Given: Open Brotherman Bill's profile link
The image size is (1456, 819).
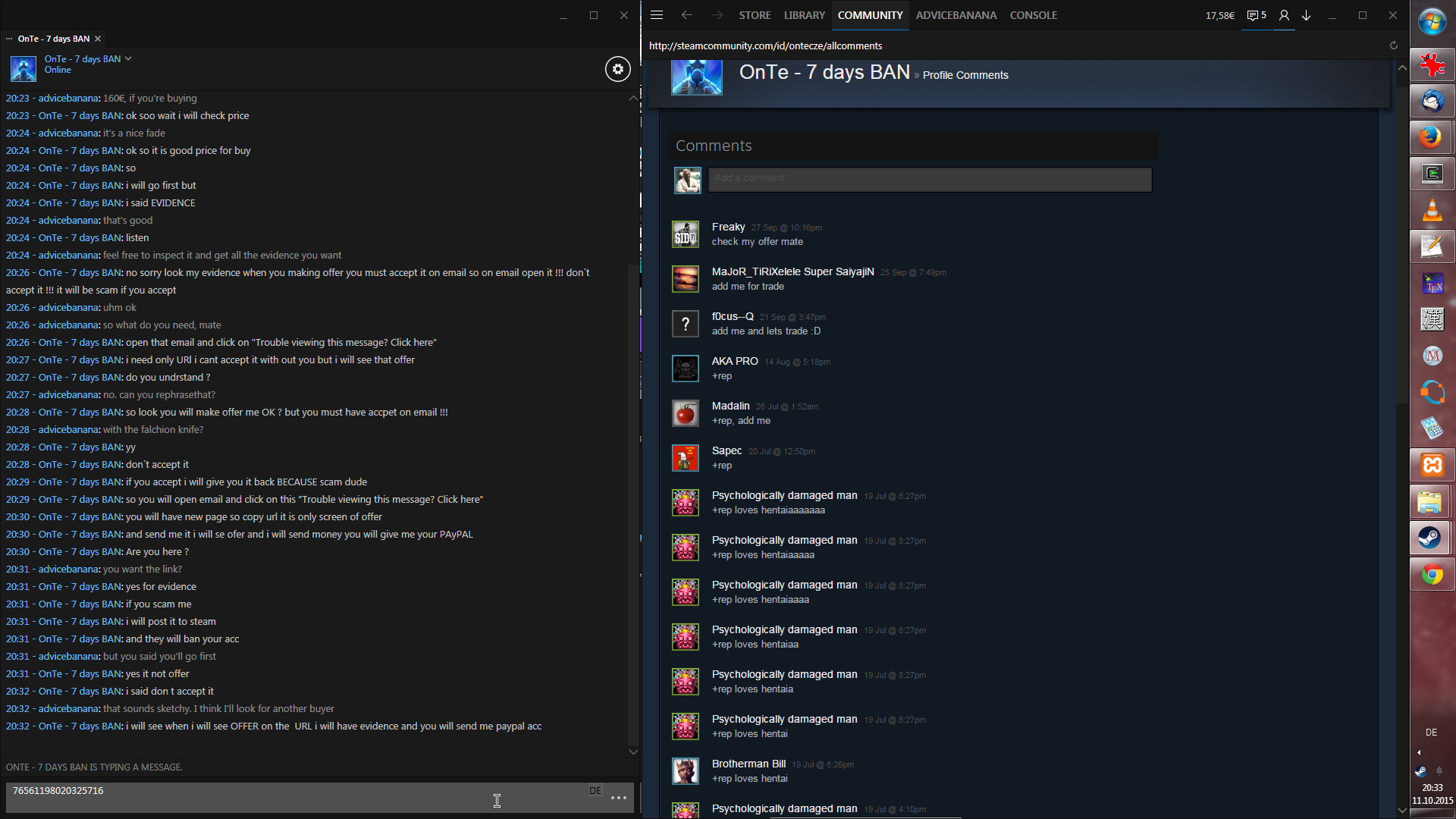Looking at the screenshot, I should (748, 764).
